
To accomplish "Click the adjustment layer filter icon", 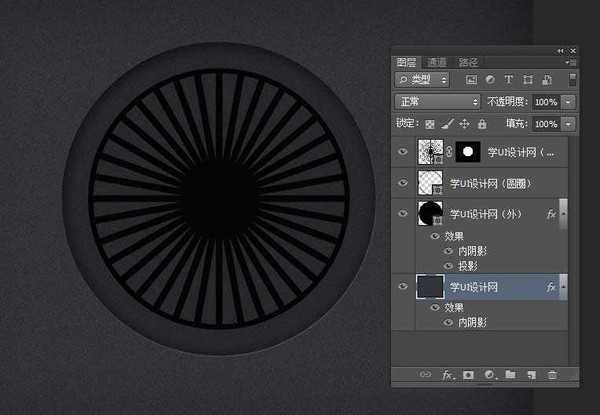I will [490, 79].
